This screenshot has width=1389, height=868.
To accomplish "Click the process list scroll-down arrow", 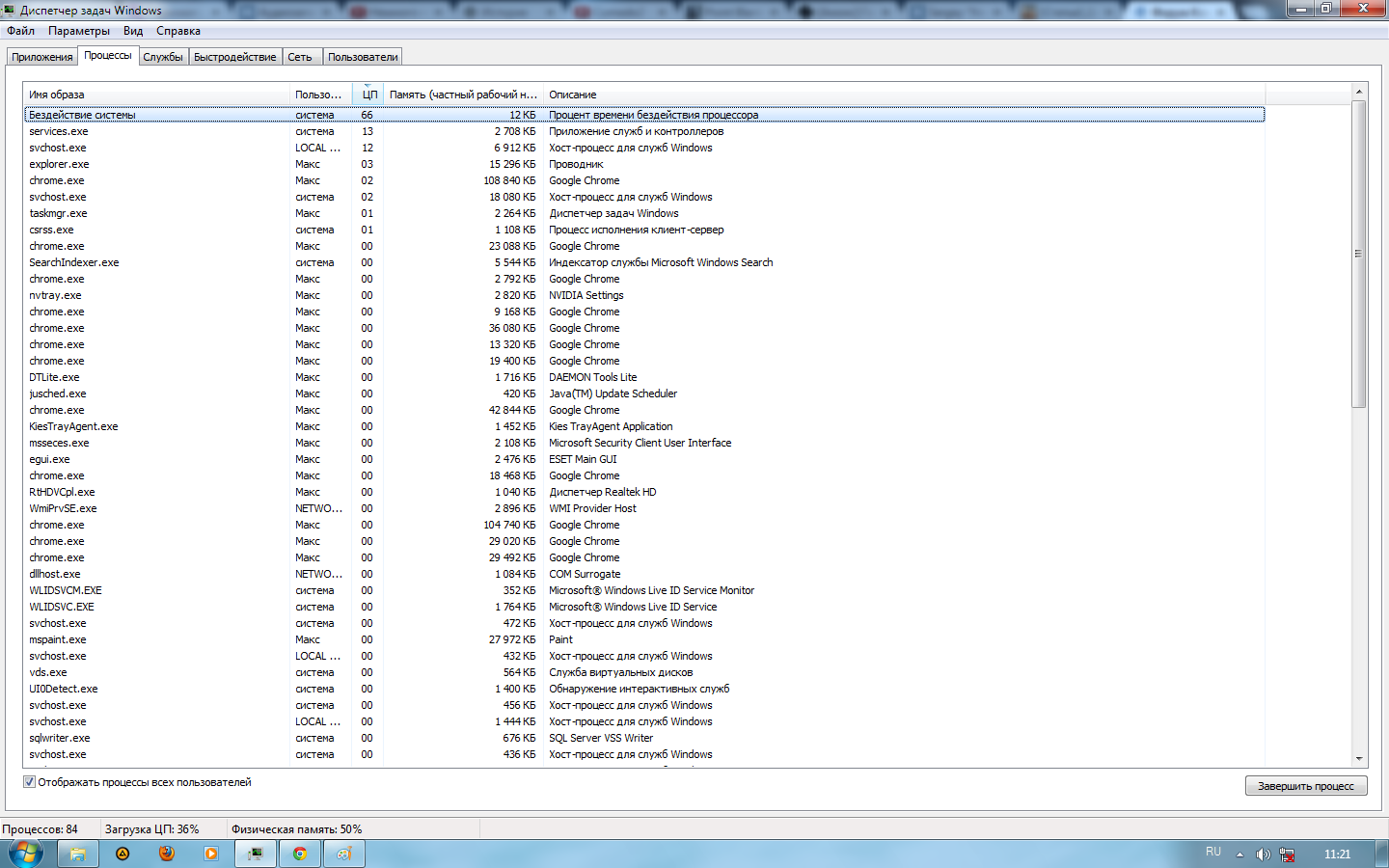I will pyautogui.click(x=1359, y=759).
